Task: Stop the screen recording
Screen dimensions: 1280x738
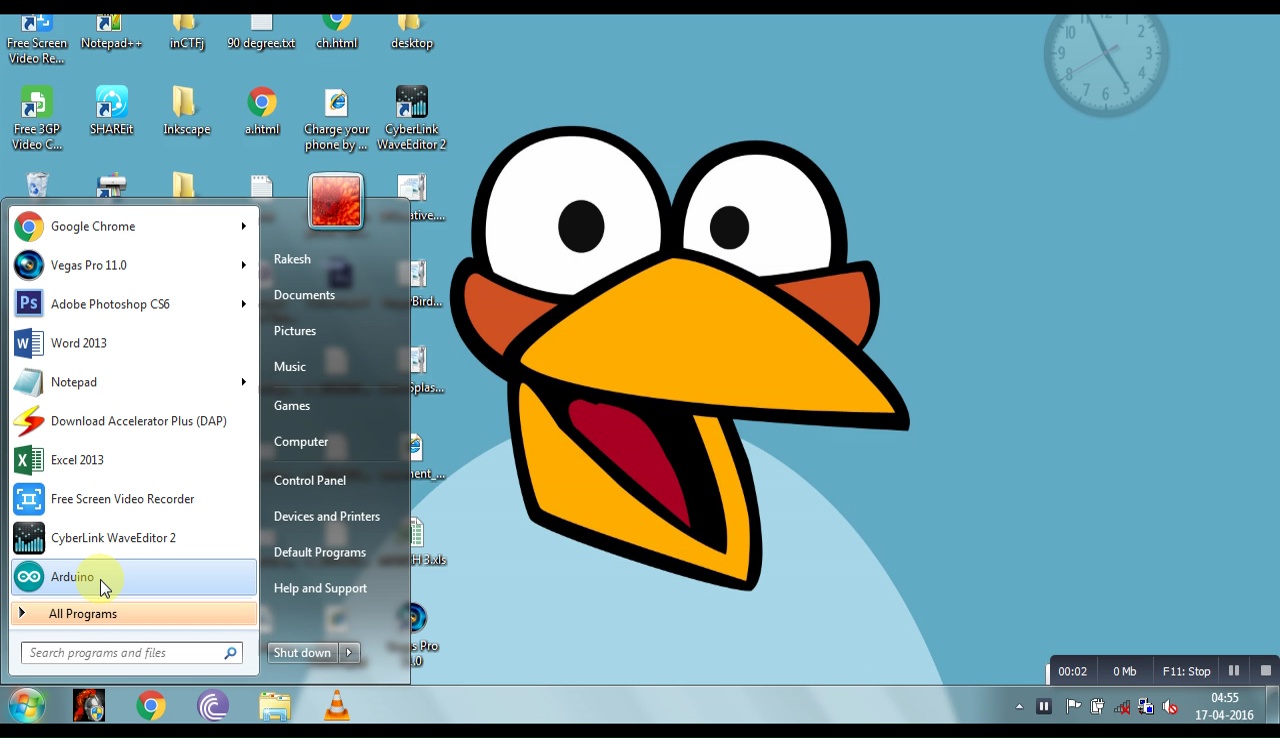Action: (x=1265, y=671)
